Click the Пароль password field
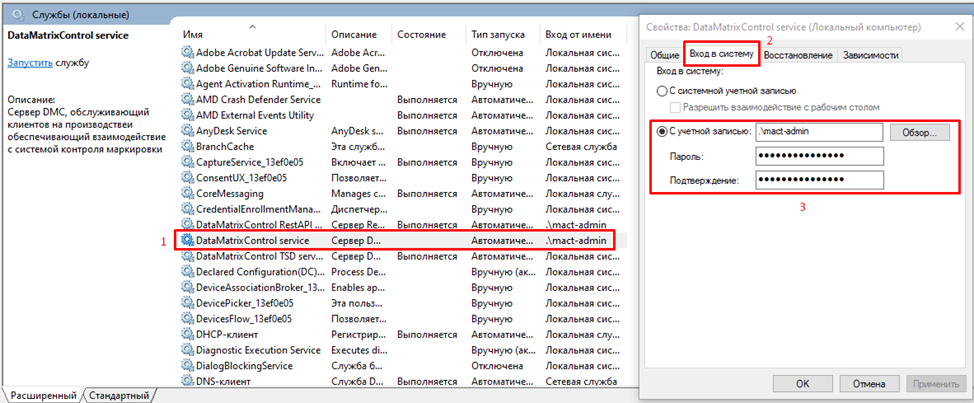974x403 pixels. tap(819, 156)
